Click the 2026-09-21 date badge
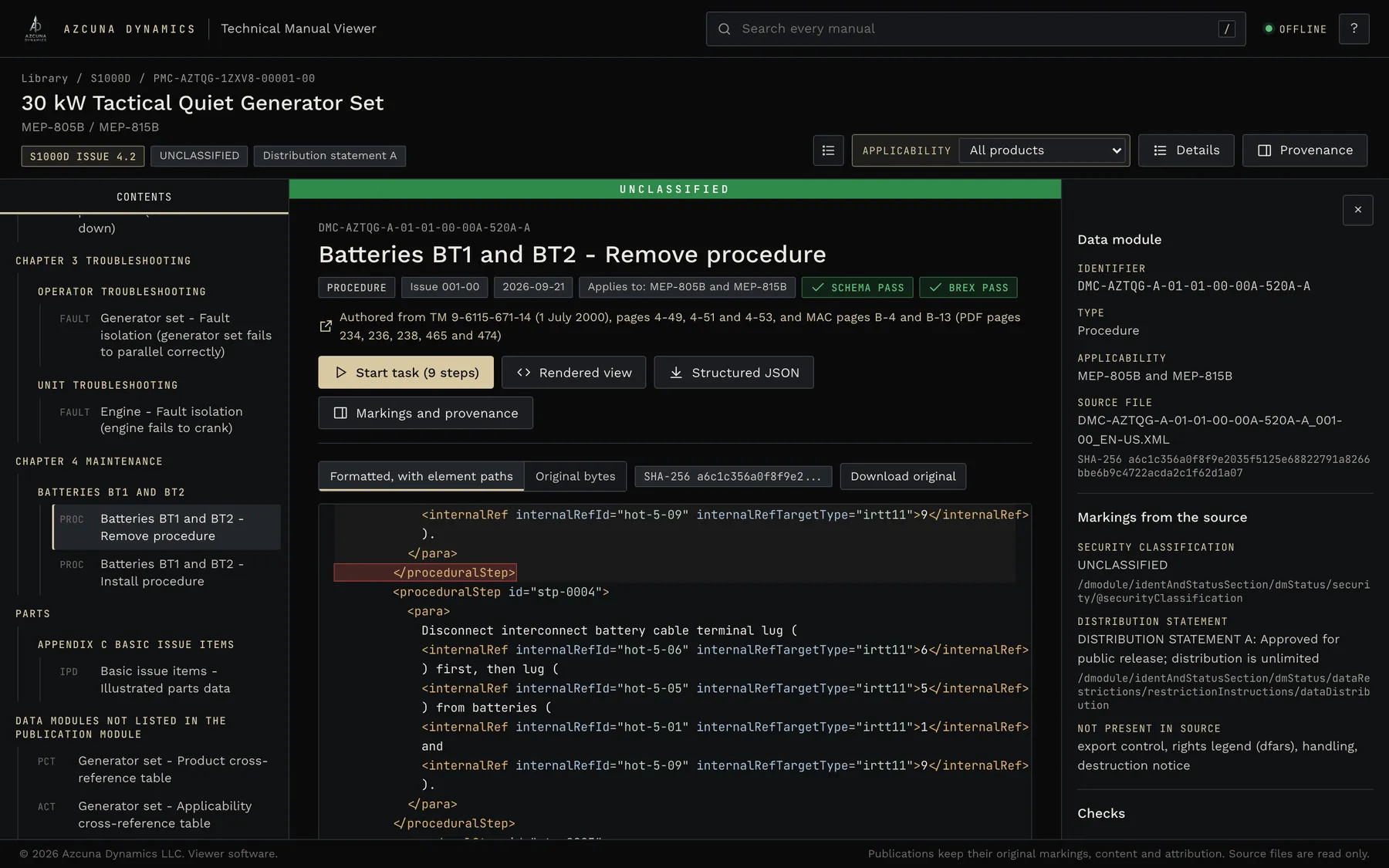 [533, 288]
